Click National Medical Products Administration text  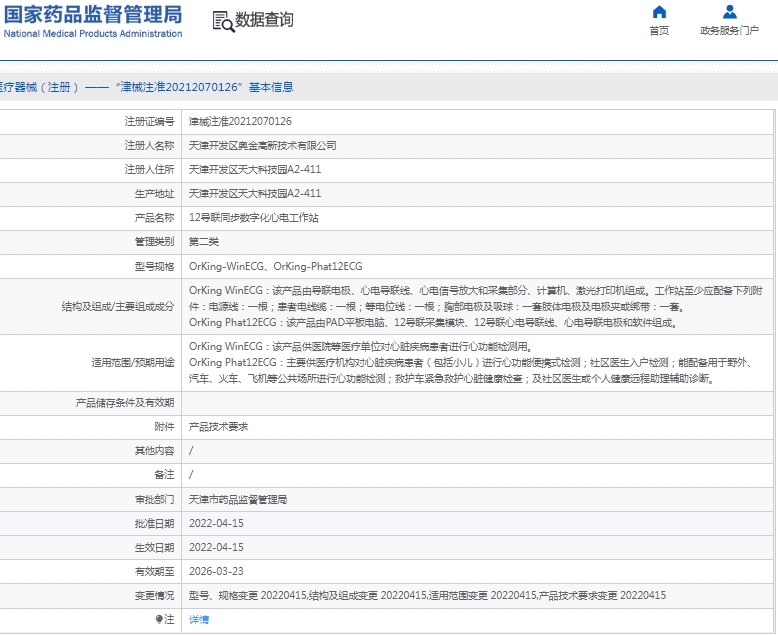coord(93,34)
